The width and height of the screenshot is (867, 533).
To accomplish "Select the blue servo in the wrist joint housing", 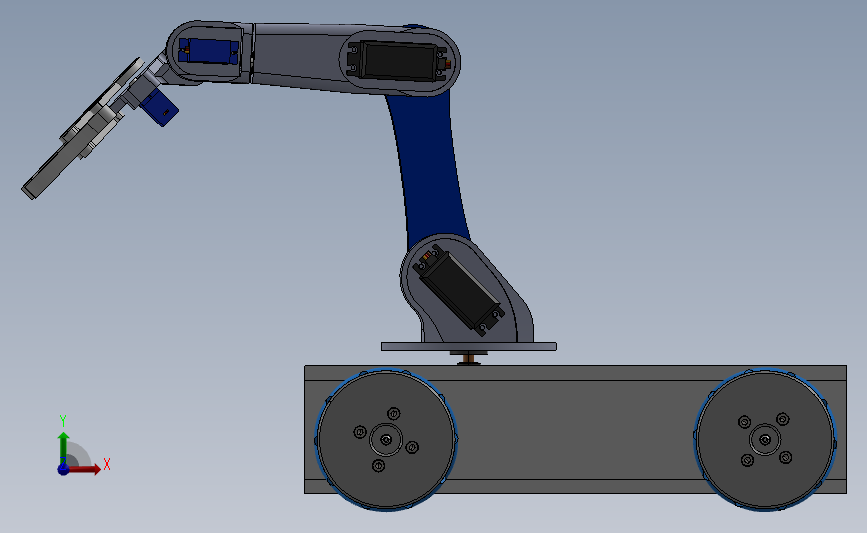I will pos(209,51).
